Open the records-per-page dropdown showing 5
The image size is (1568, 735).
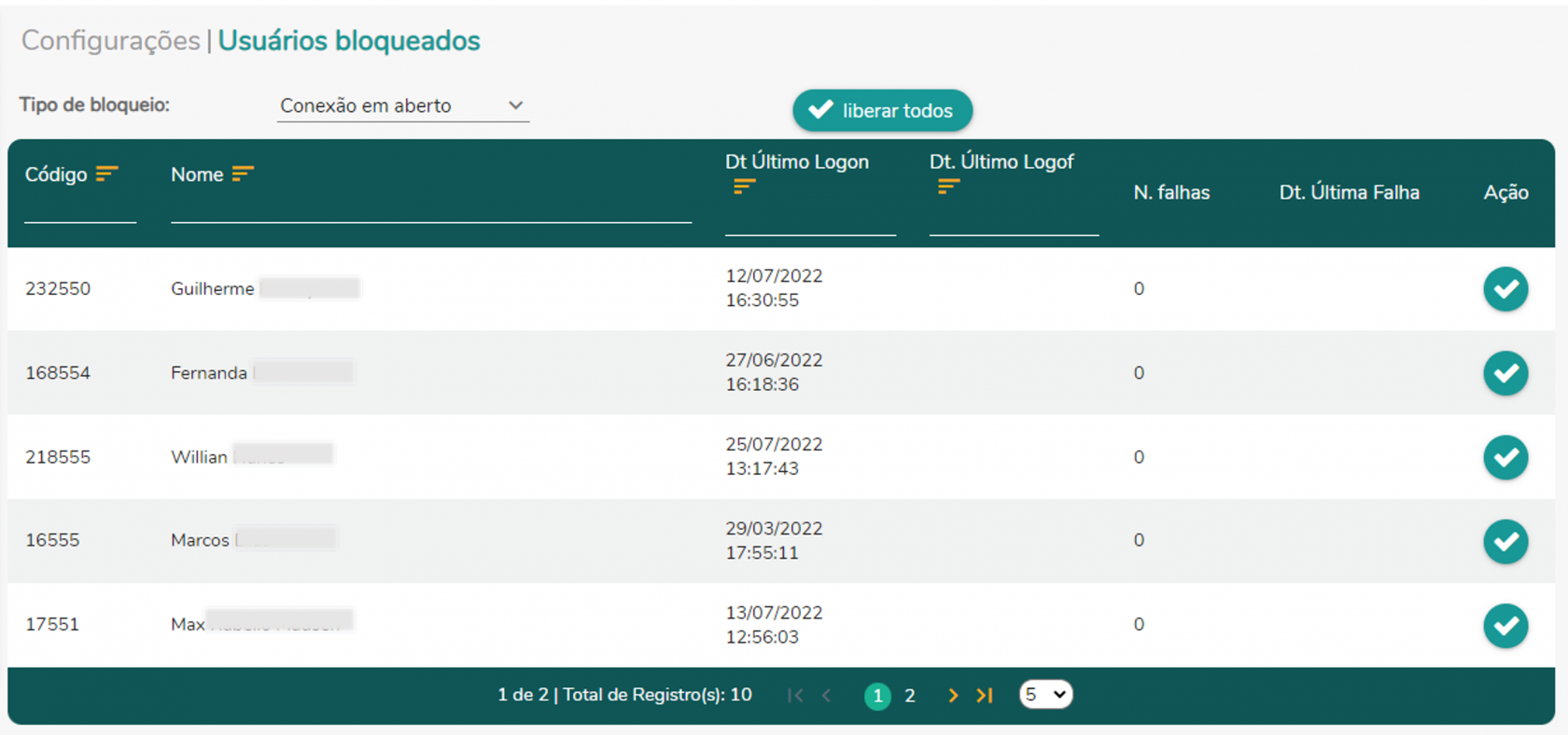pos(1045,695)
